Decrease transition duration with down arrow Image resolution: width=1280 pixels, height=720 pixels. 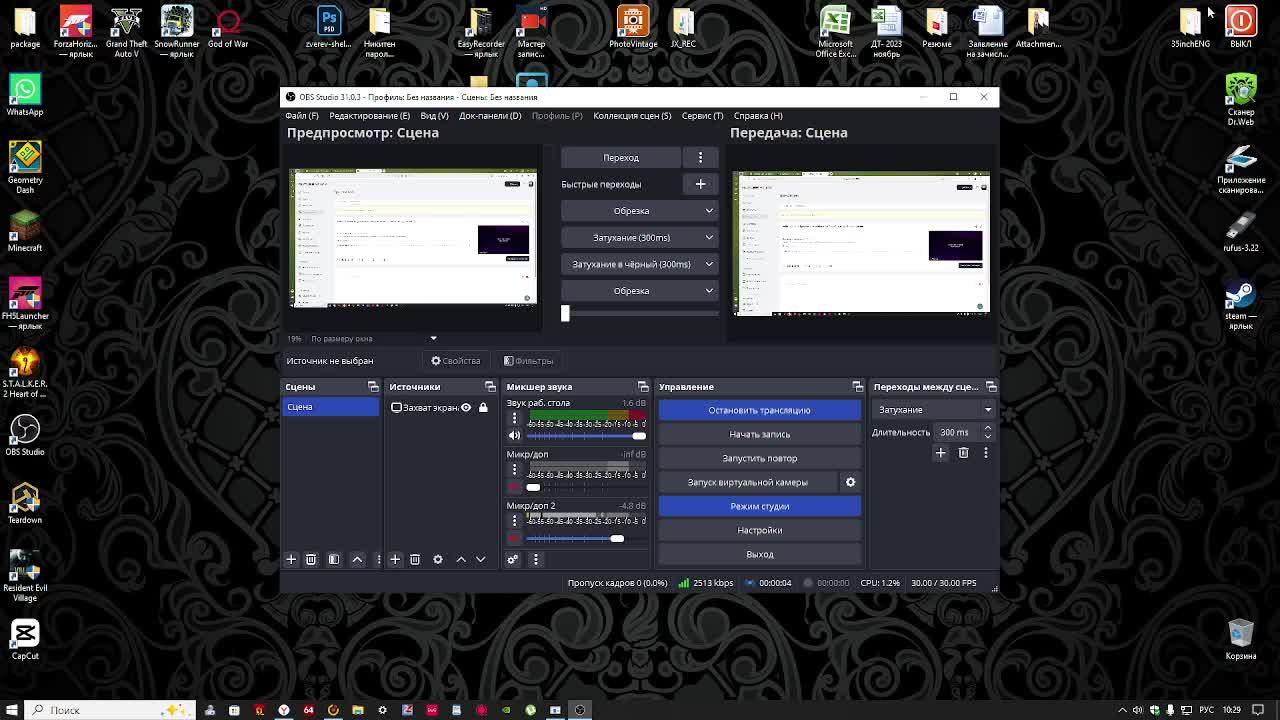(x=987, y=437)
